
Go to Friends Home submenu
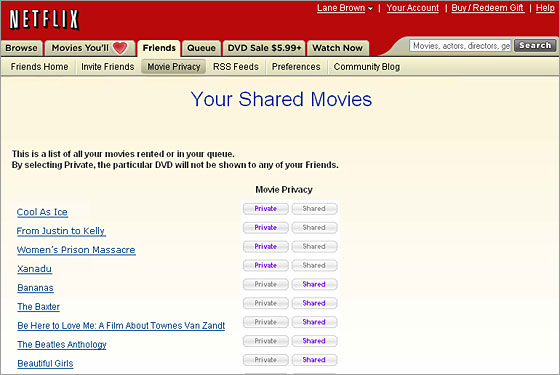(39, 67)
